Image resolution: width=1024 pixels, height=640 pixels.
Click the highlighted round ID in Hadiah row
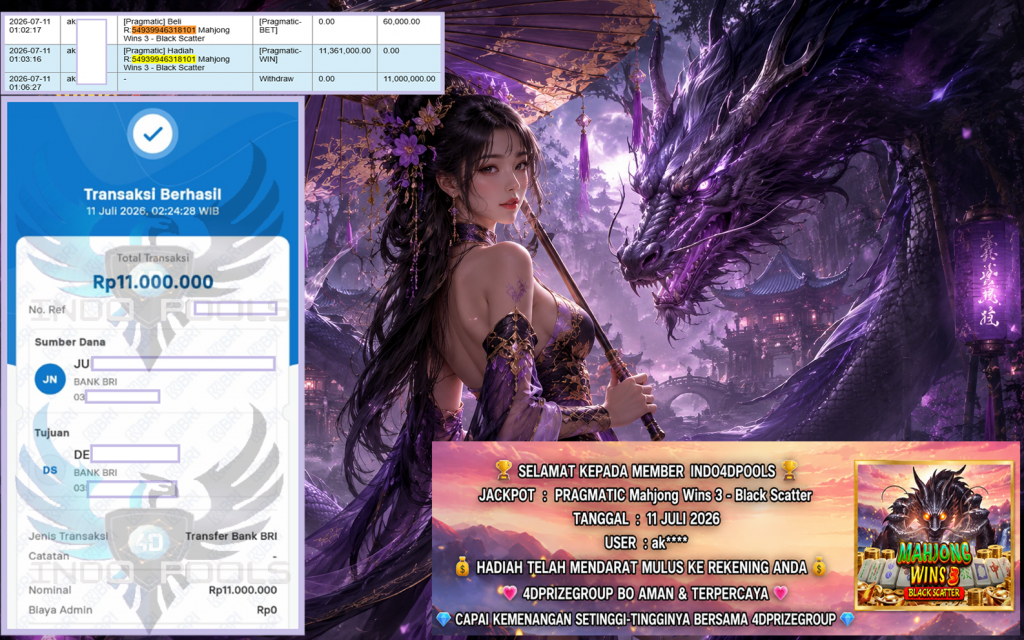tap(163, 59)
